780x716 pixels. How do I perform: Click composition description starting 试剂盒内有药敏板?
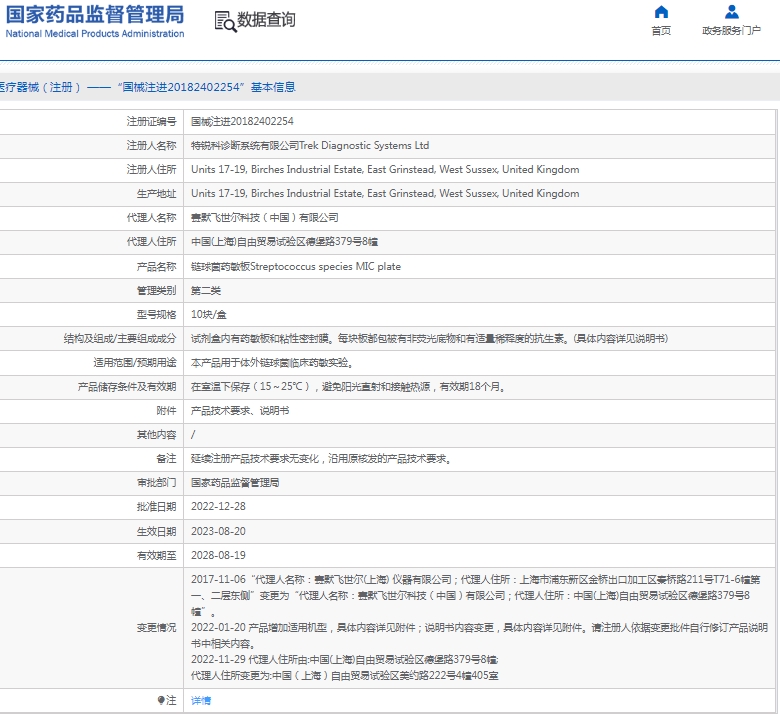[x=429, y=338]
